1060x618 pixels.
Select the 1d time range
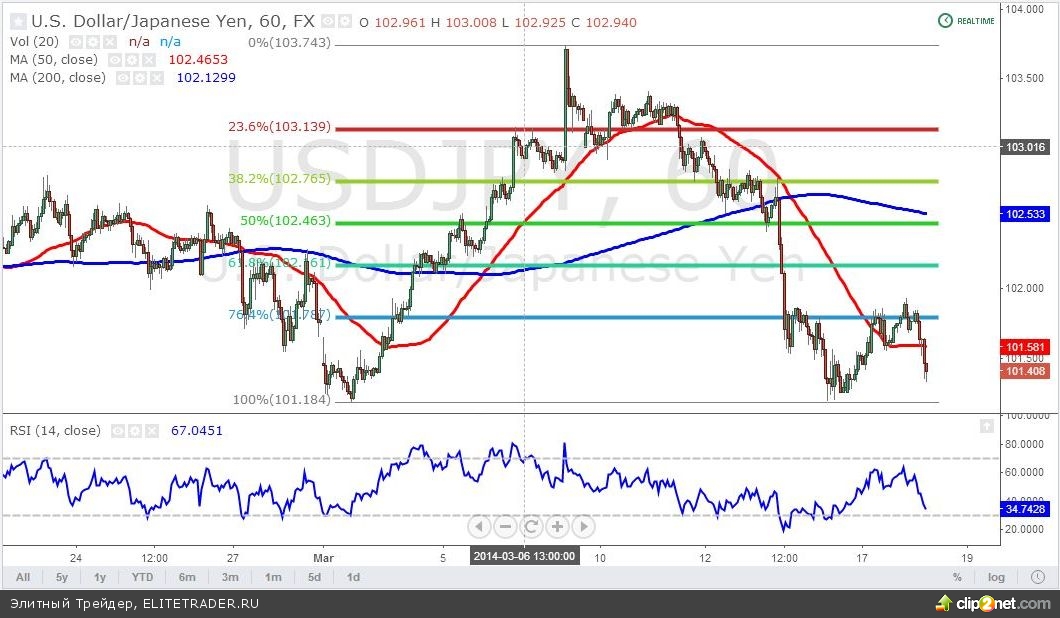353,577
